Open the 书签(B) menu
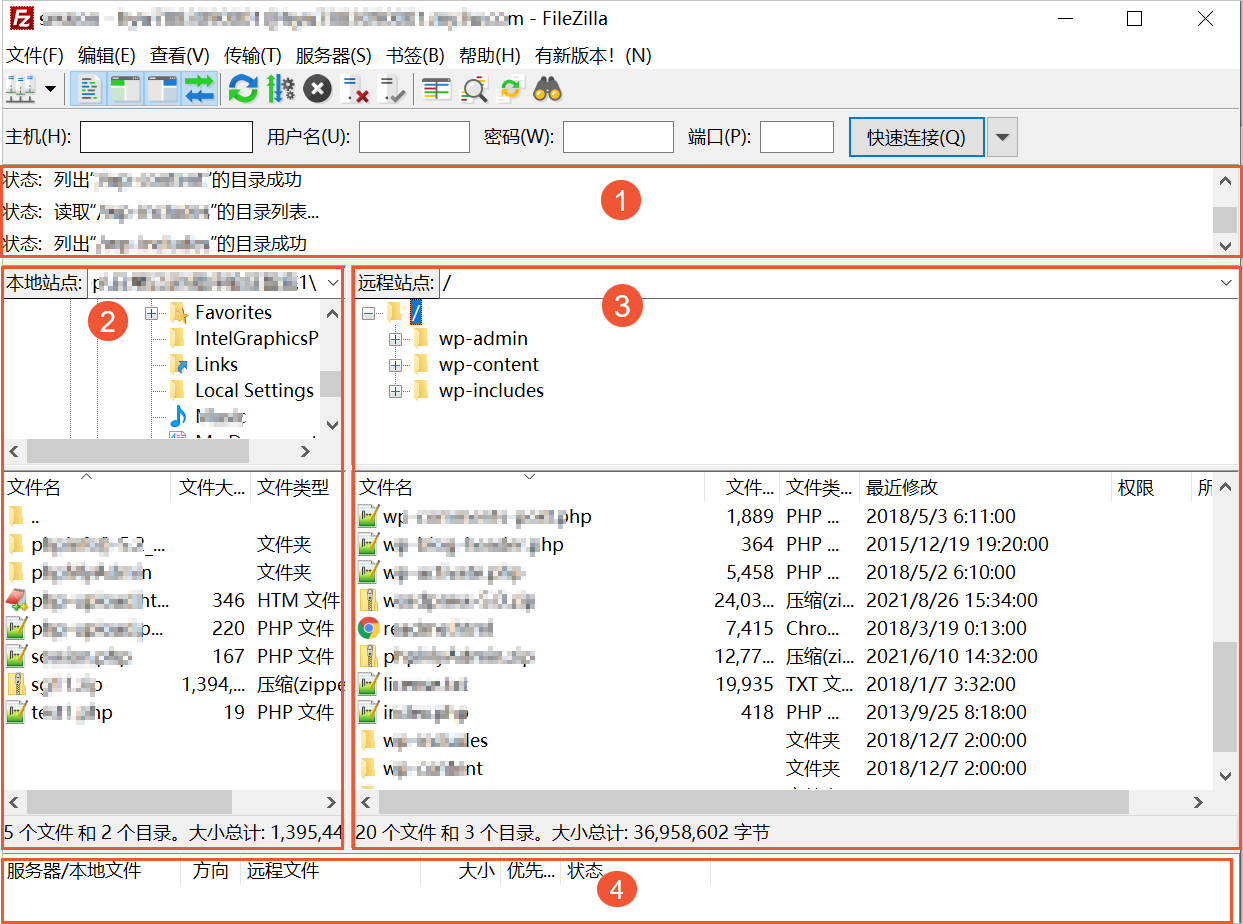Image resolution: width=1243 pixels, height=924 pixels. [415, 56]
